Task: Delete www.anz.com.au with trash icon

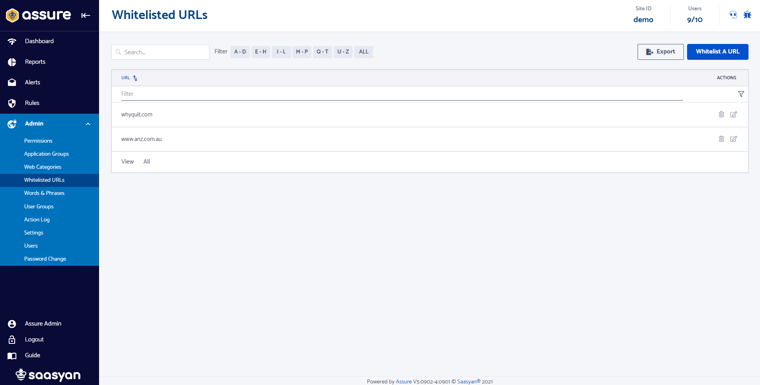Action: tap(721, 139)
